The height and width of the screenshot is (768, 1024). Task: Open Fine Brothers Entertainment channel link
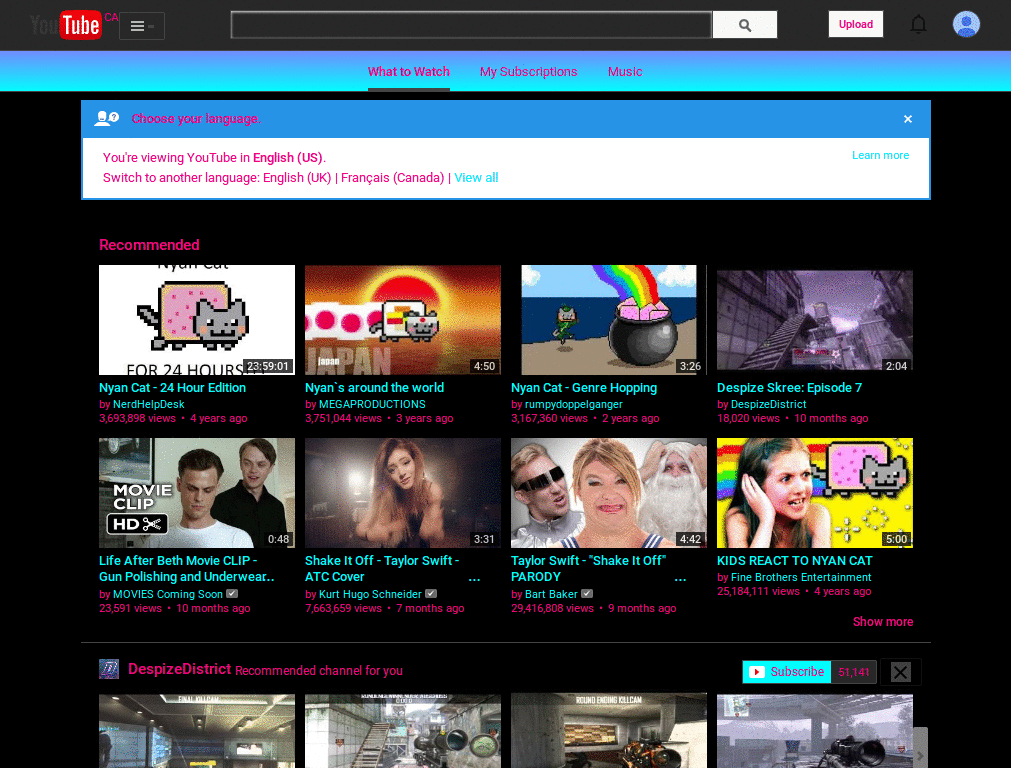(x=801, y=577)
